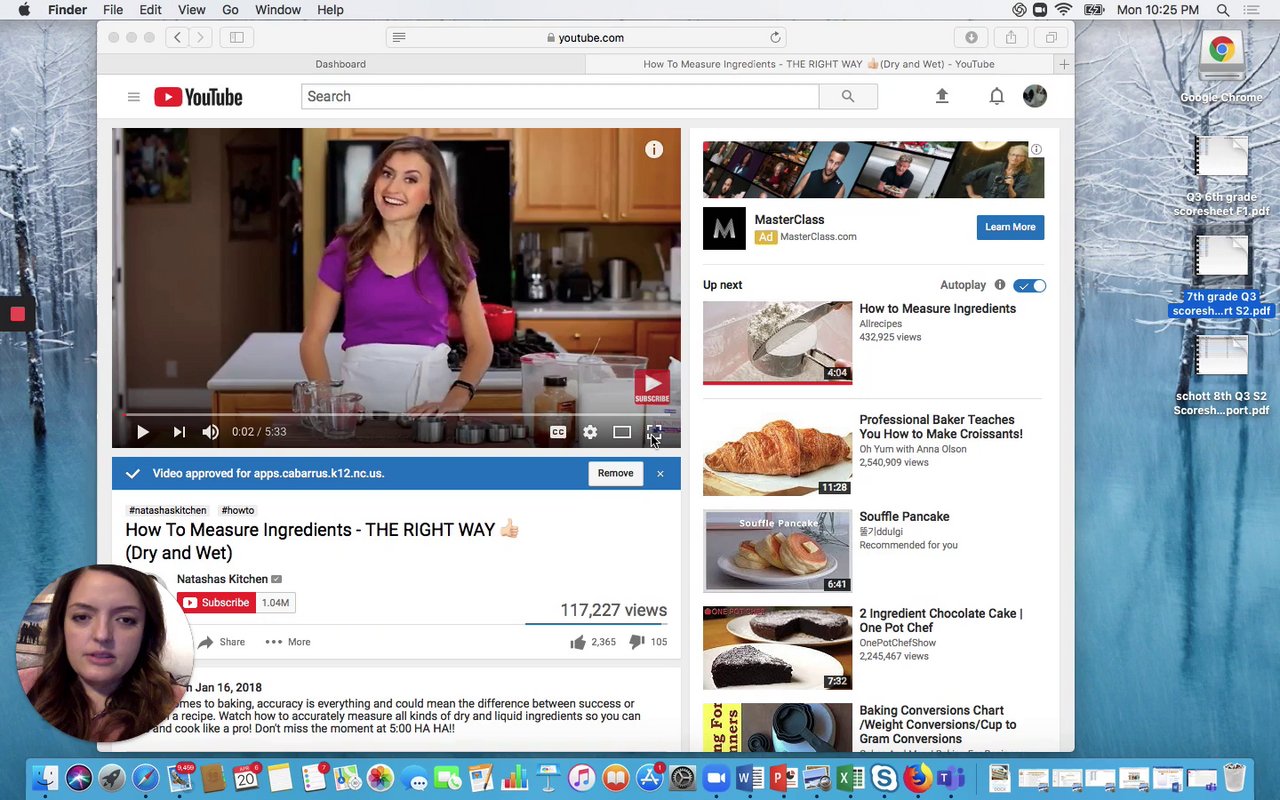Open the Window menu in the menu bar
Viewport: 1280px width, 800px height.
pyautogui.click(x=278, y=10)
